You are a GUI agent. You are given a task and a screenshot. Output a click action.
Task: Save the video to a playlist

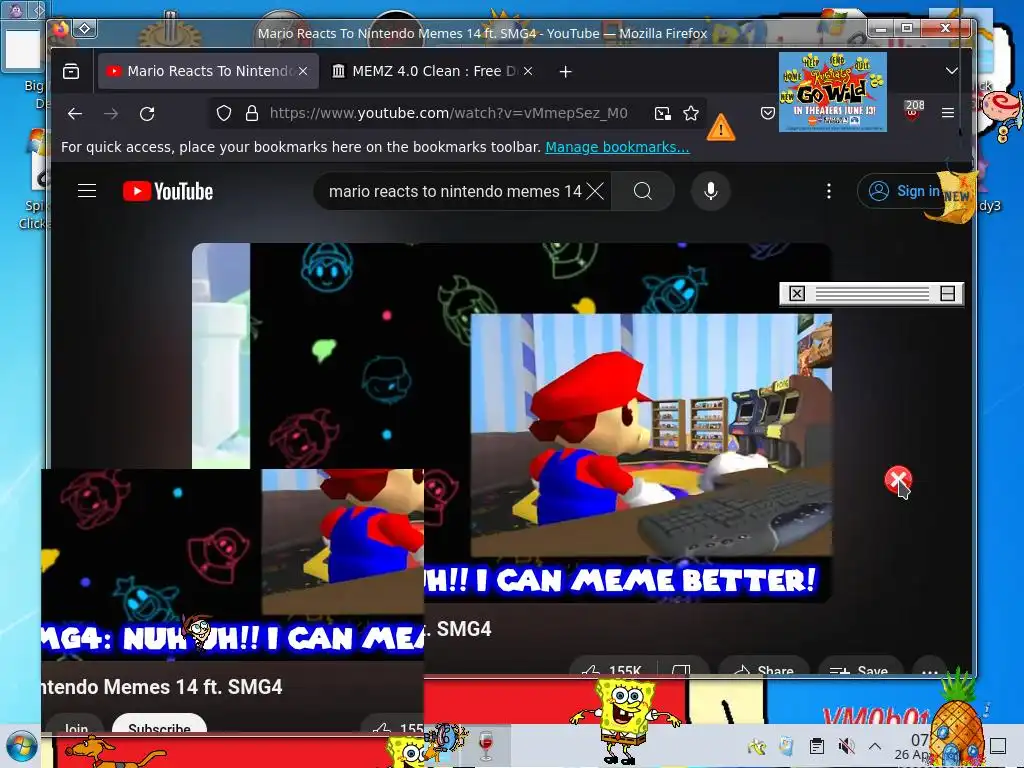861,668
